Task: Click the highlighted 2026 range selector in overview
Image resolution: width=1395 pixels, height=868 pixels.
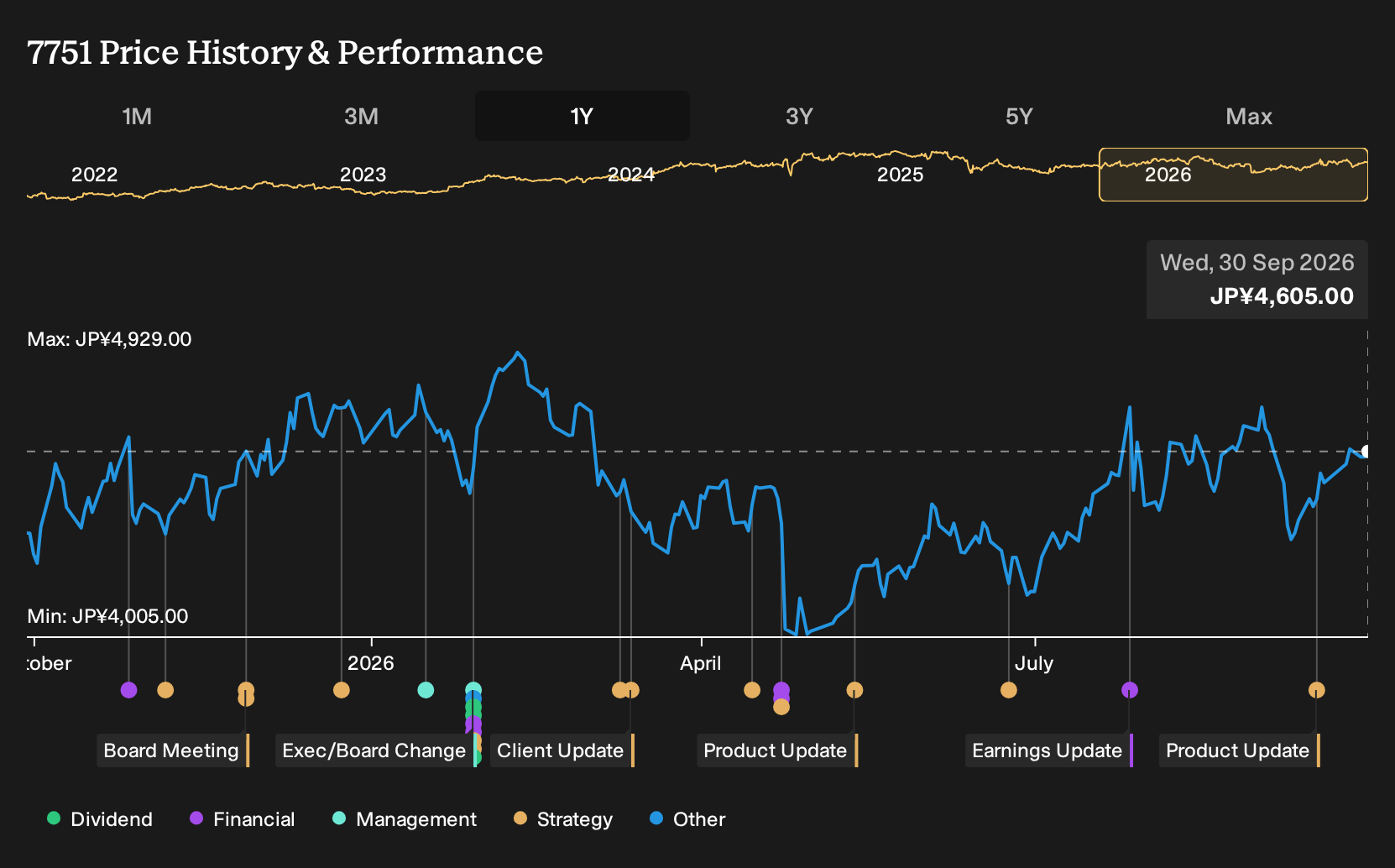Action: click(1233, 175)
